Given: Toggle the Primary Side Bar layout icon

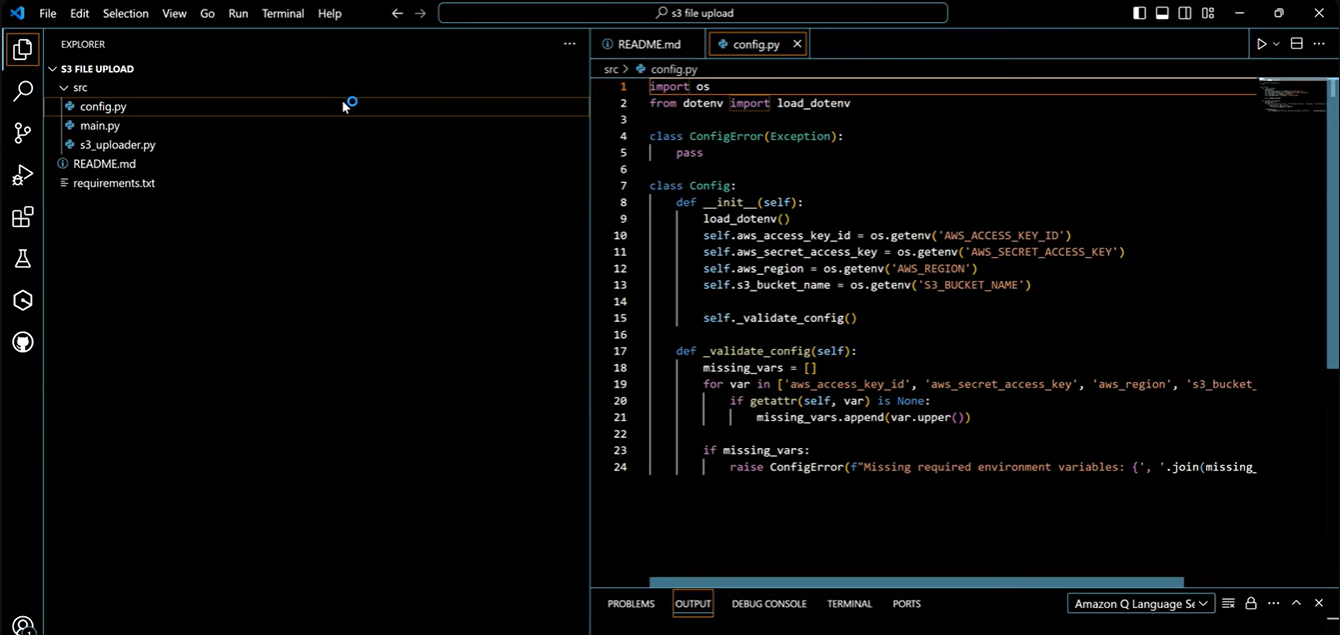Looking at the screenshot, I should (x=1140, y=13).
